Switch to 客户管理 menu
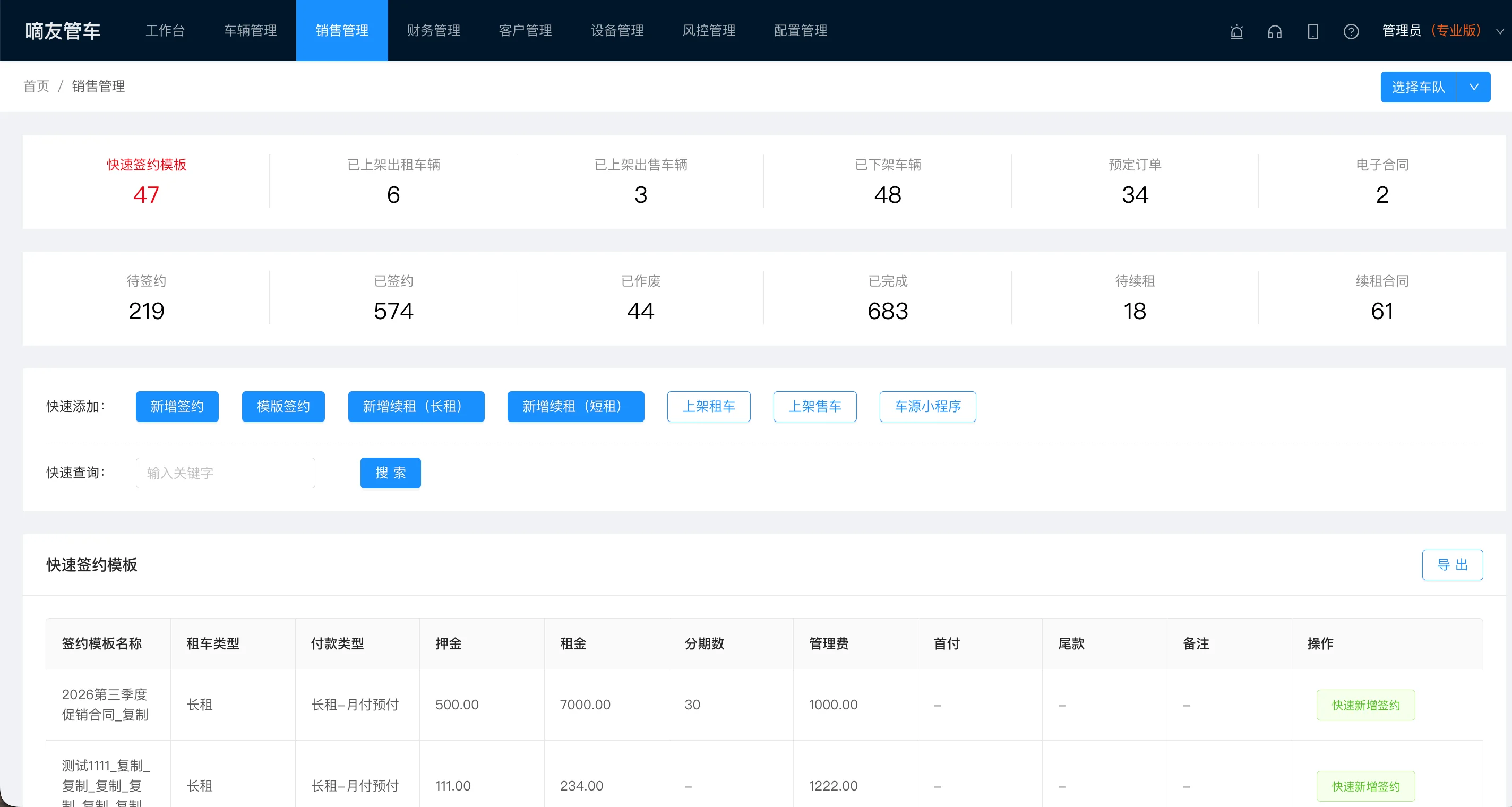This screenshot has width=1512, height=807. coord(525,30)
